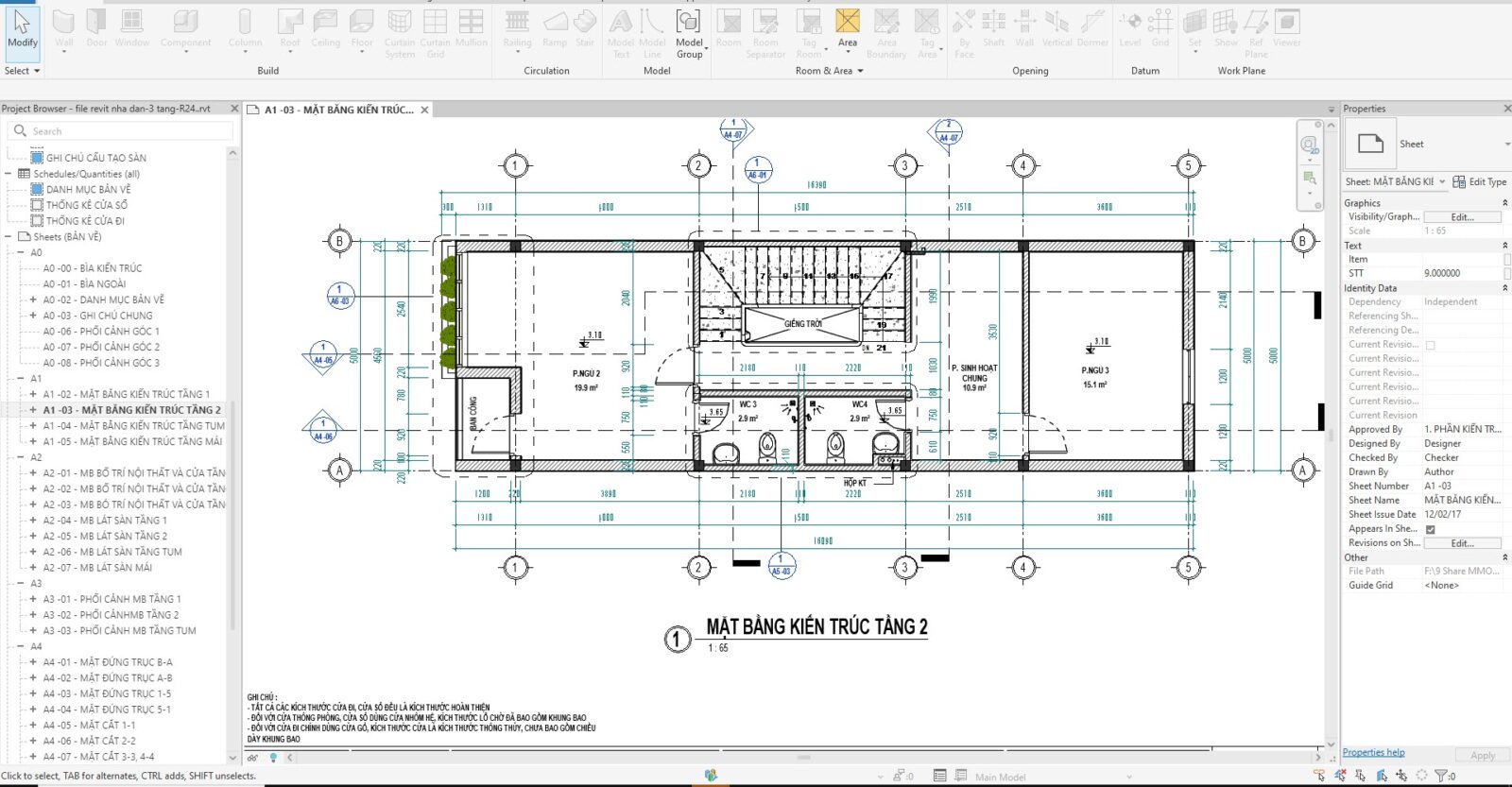The image size is (1512, 787).
Task: Choose the Railing tool
Action: point(517,29)
